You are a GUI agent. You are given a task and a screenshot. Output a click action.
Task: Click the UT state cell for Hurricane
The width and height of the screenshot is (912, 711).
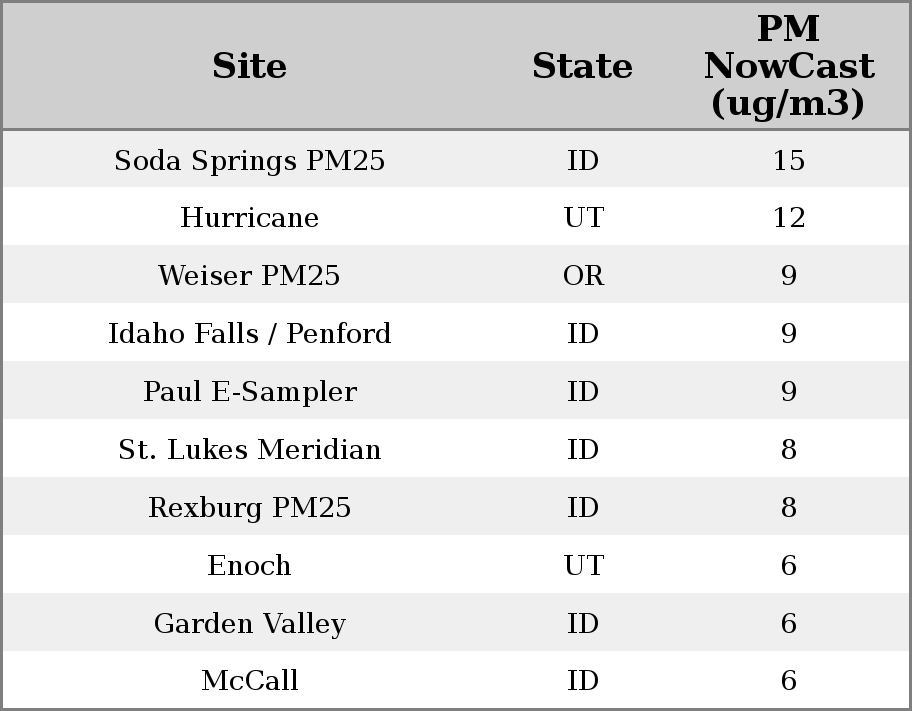coord(583,218)
